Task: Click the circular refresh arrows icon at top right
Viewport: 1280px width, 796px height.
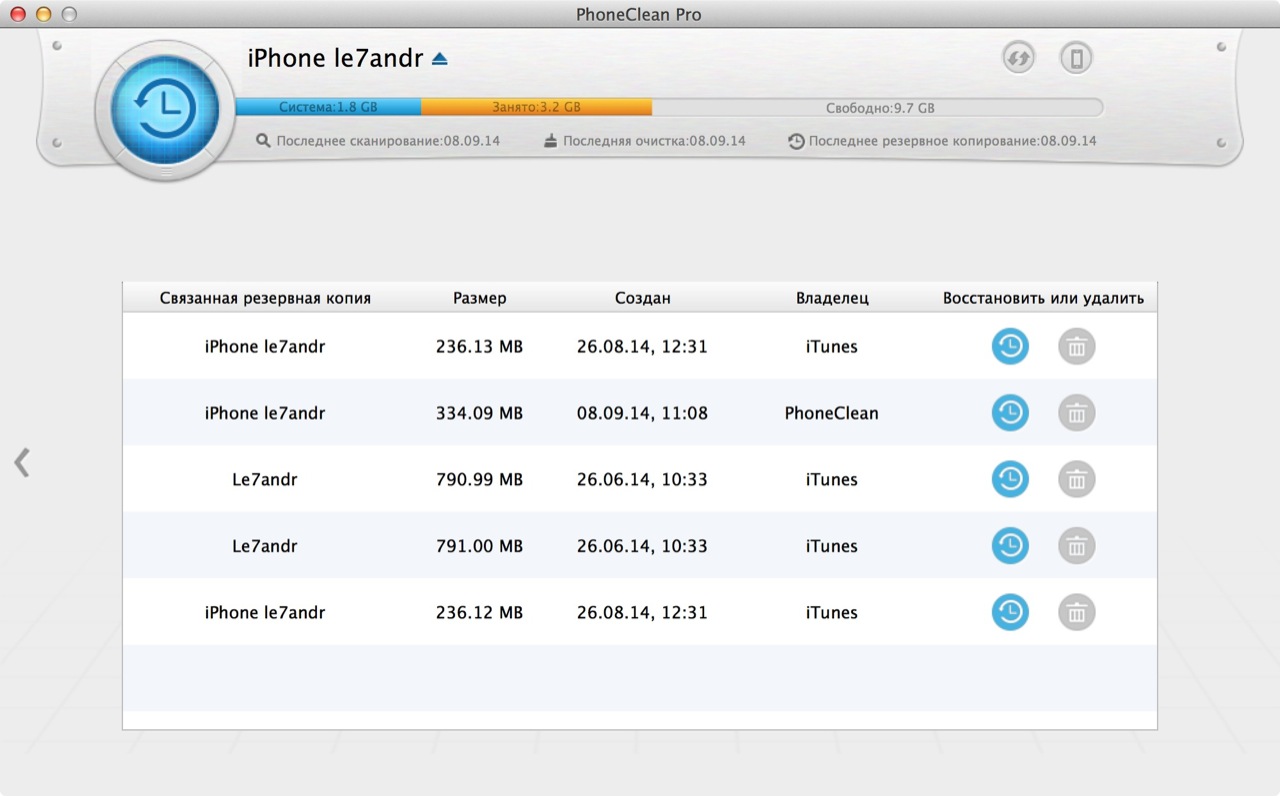Action: (1018, 58)
